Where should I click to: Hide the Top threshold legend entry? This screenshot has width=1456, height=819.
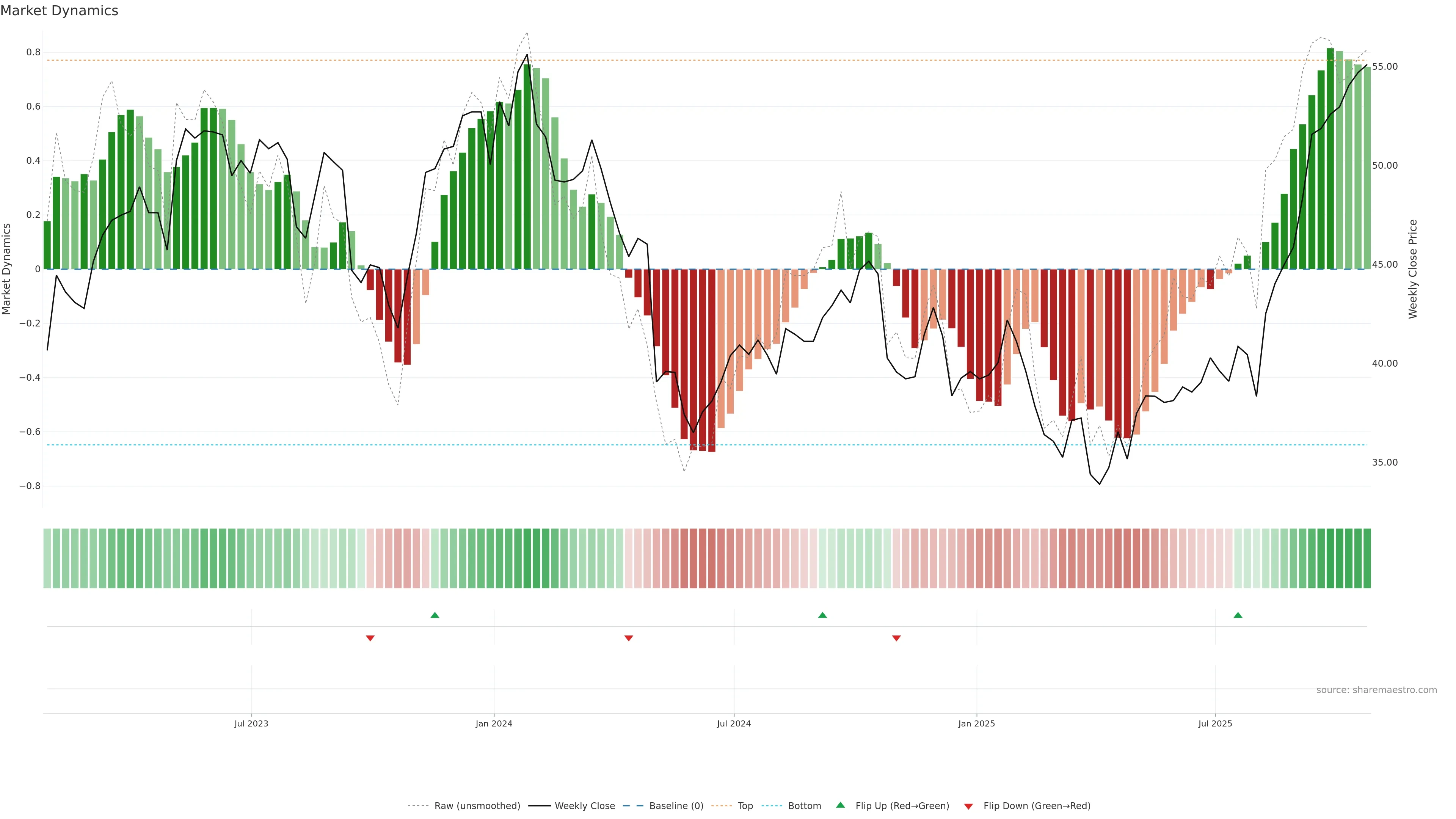point(745,806)
